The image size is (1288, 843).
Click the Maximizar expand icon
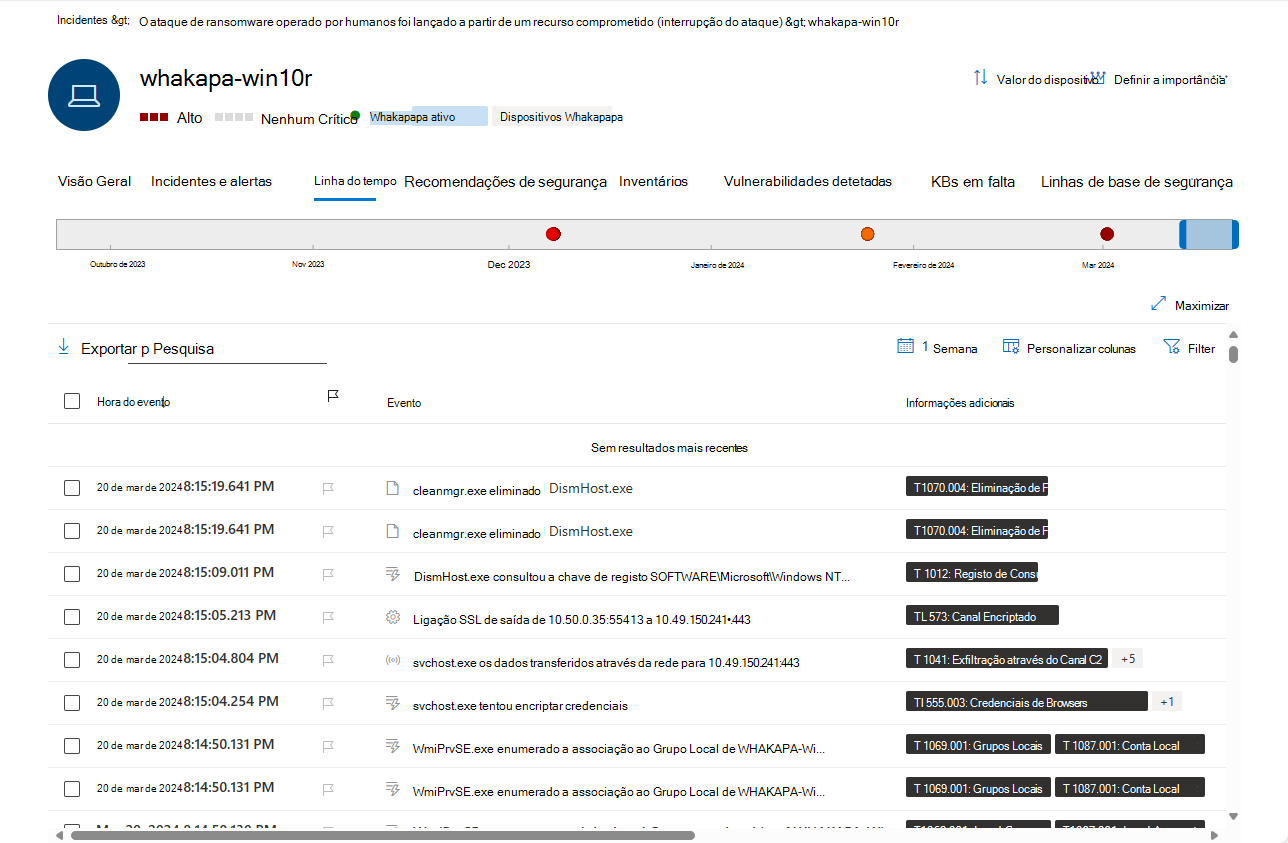tap(1159, 303)
